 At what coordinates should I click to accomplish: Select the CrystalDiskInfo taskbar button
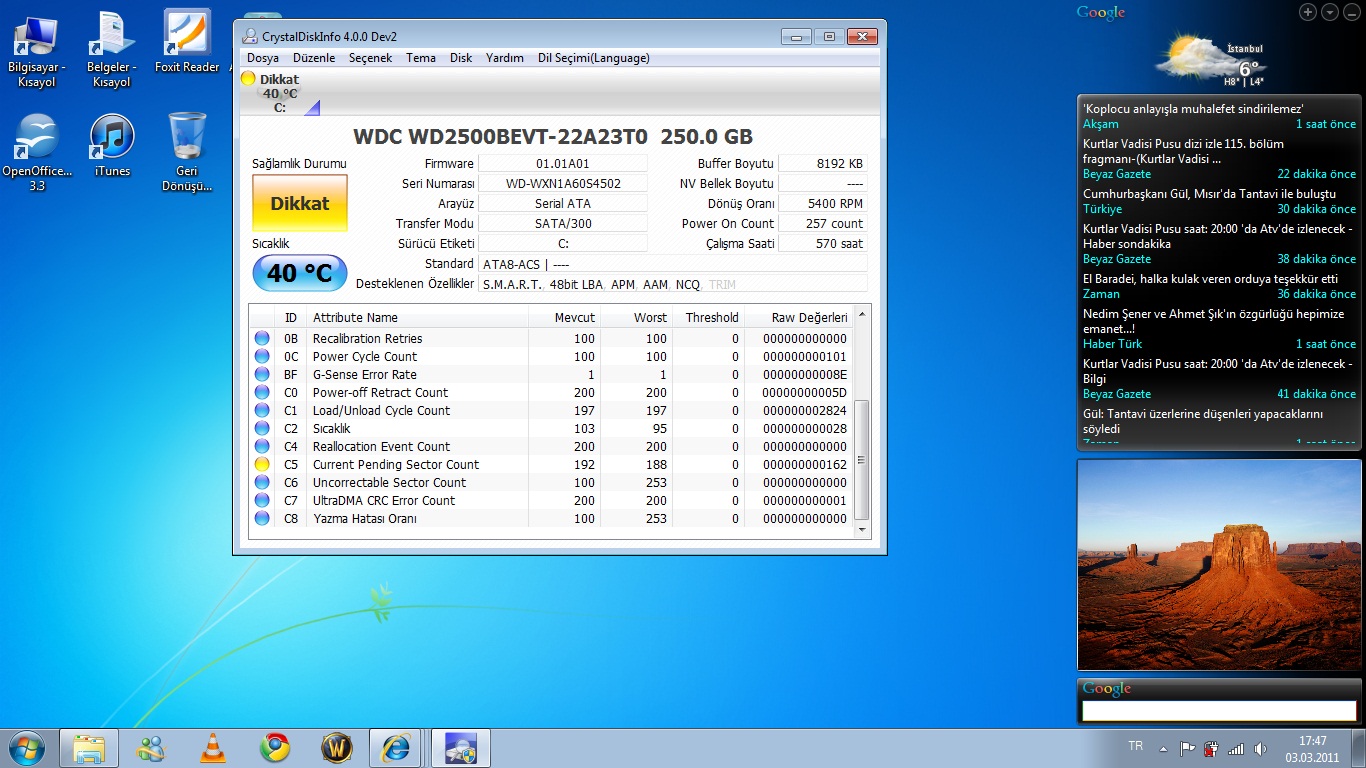(x=459, y=748)
